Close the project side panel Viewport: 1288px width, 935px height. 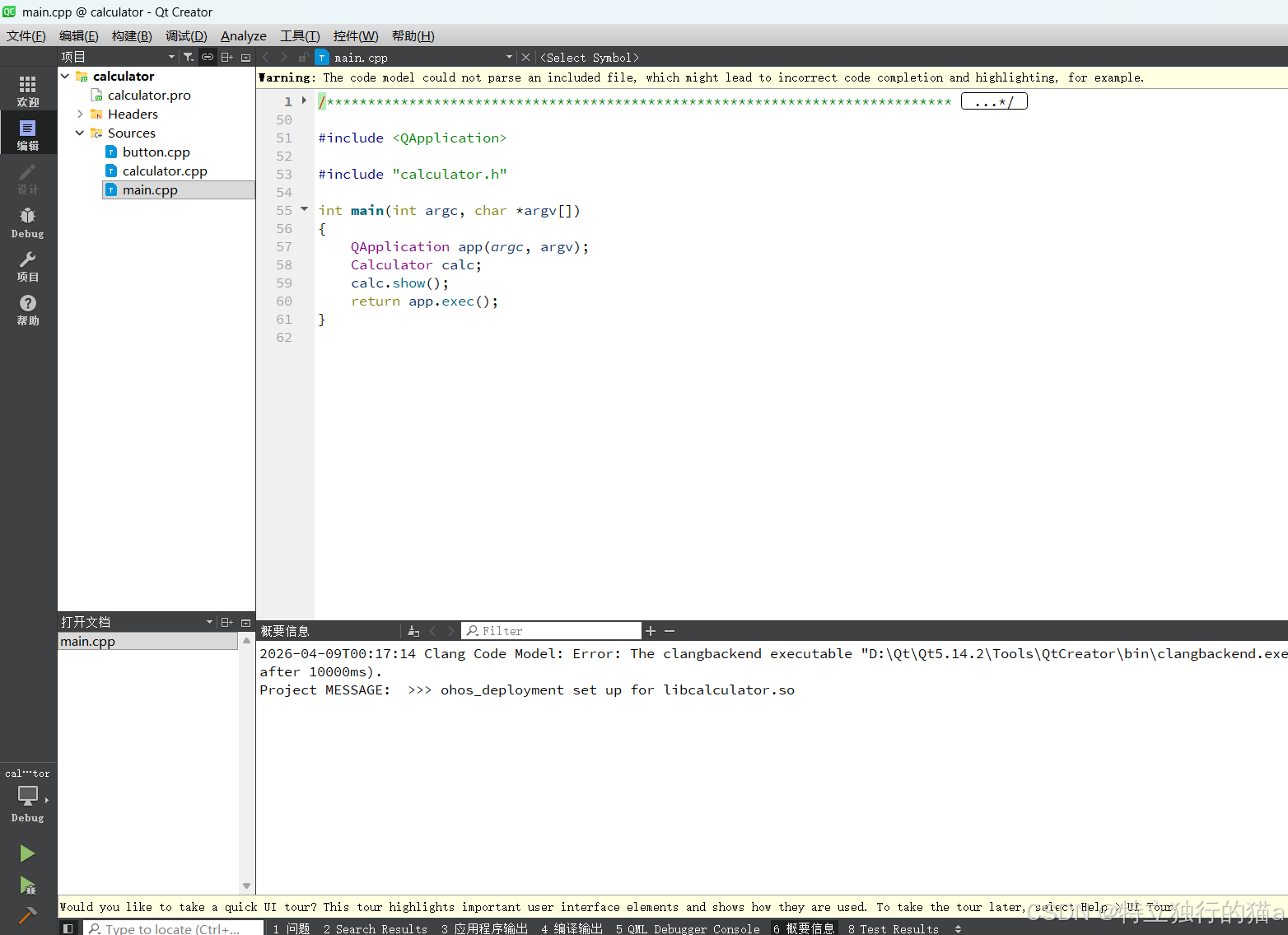click(245, 57)
